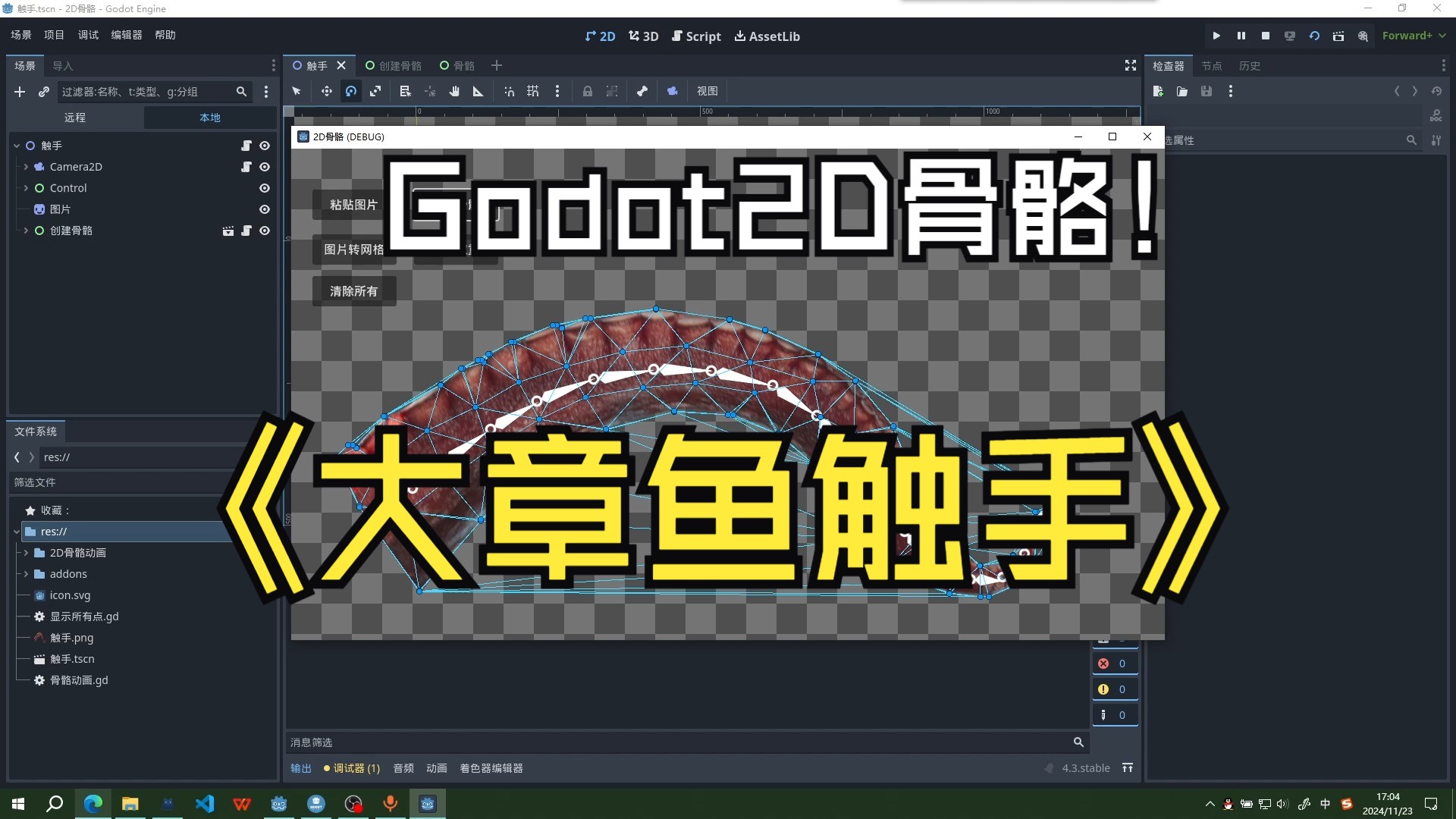Click the scene tree filter field
The height and width of the screenshot is (819, 1456).
coord(154,92)
